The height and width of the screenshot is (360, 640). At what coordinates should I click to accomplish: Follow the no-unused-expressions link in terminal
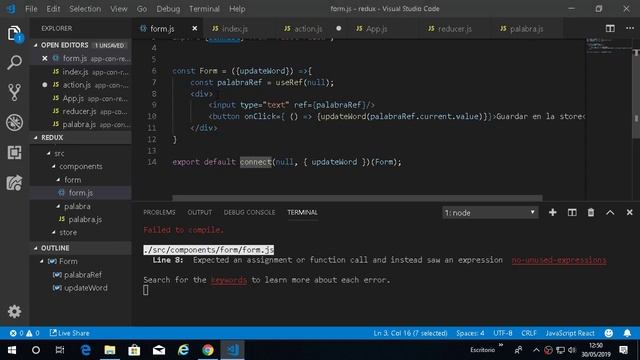[x=559, y=260]
